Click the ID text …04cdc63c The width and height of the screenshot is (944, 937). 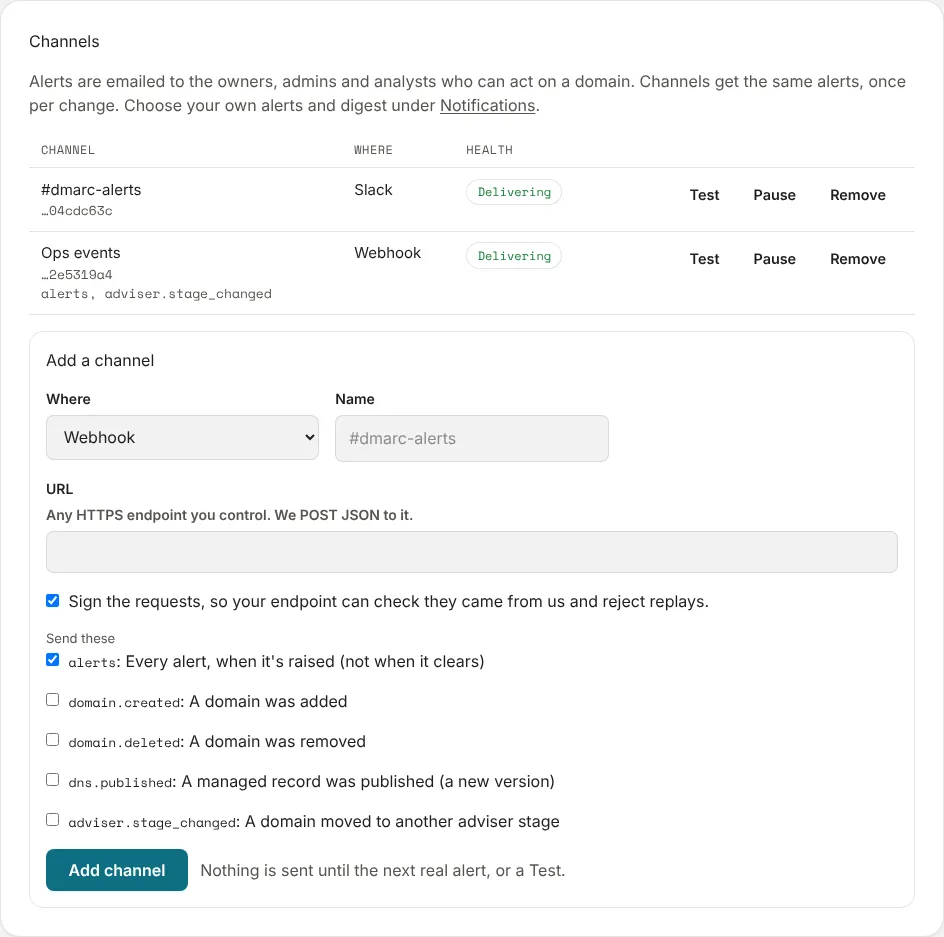click(76, 211)
